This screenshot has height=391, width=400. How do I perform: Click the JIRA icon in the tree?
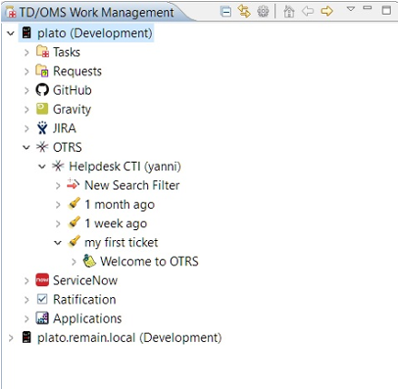[42, 128]
